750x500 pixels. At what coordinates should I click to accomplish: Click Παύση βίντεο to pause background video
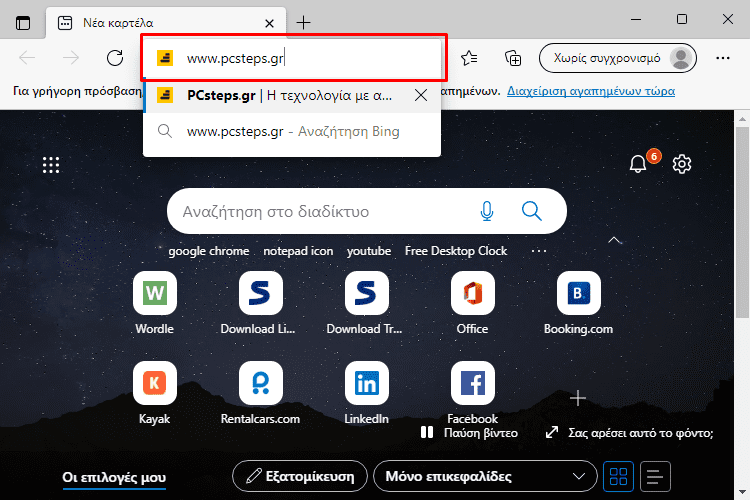coord(469,433)
